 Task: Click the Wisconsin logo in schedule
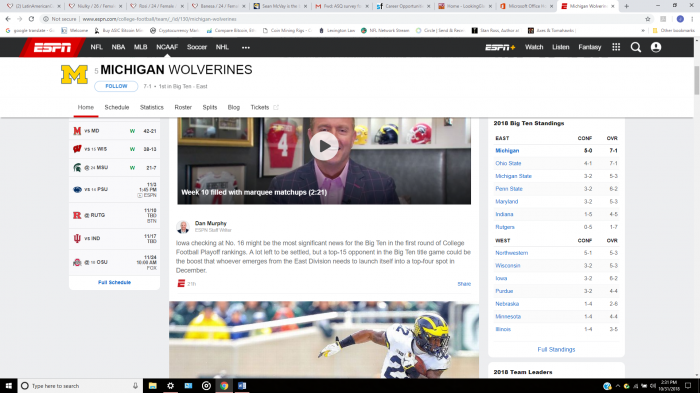pyautogui.click(x=77, y=149)
